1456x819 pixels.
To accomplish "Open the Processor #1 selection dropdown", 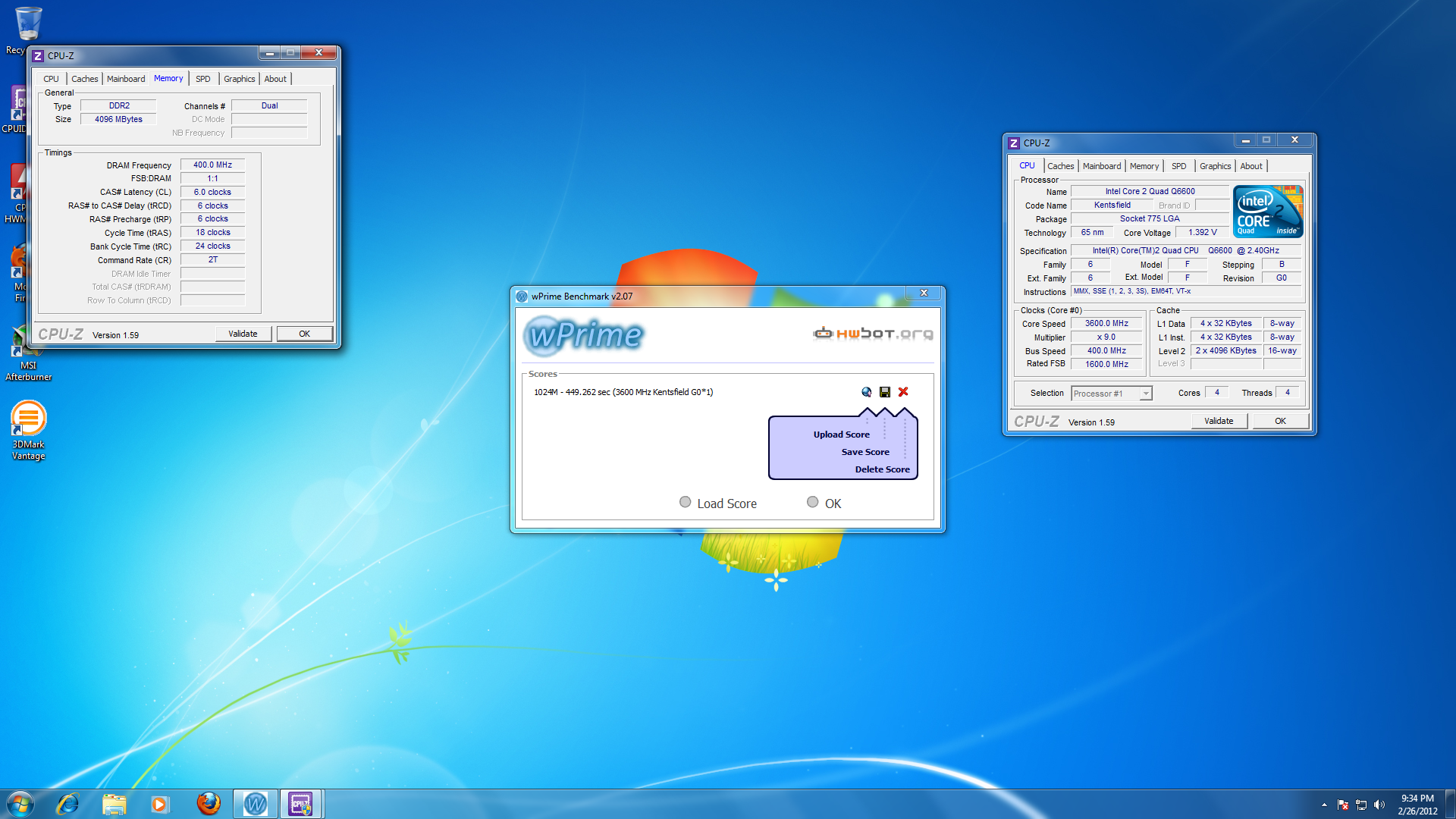I will [1112, 393].
